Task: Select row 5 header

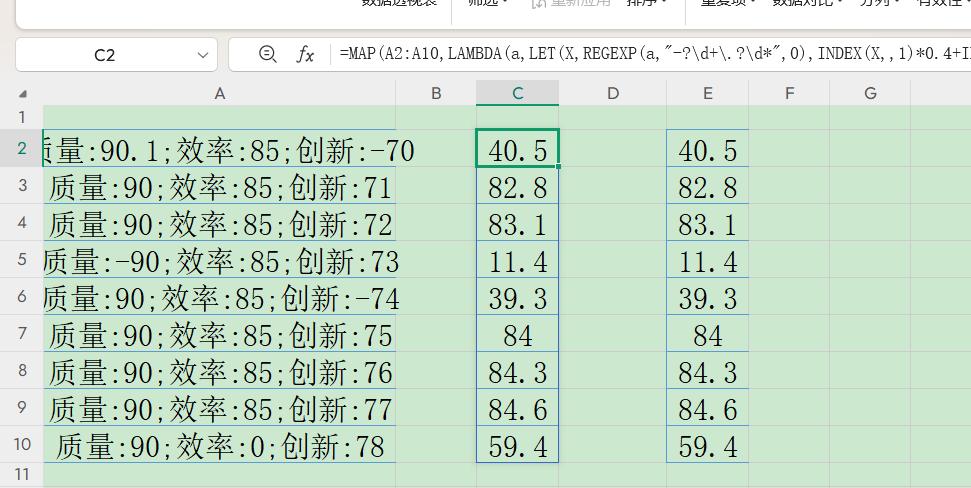Action: (22, 259)
